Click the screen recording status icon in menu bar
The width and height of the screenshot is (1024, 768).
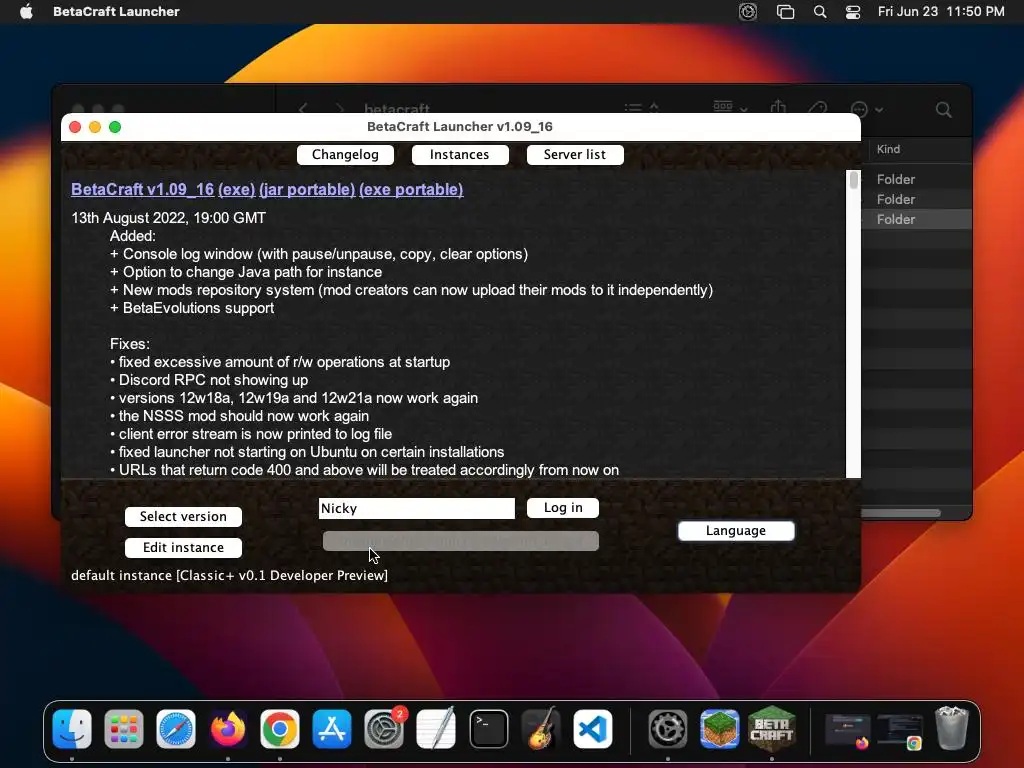click(x=748, y=12)
